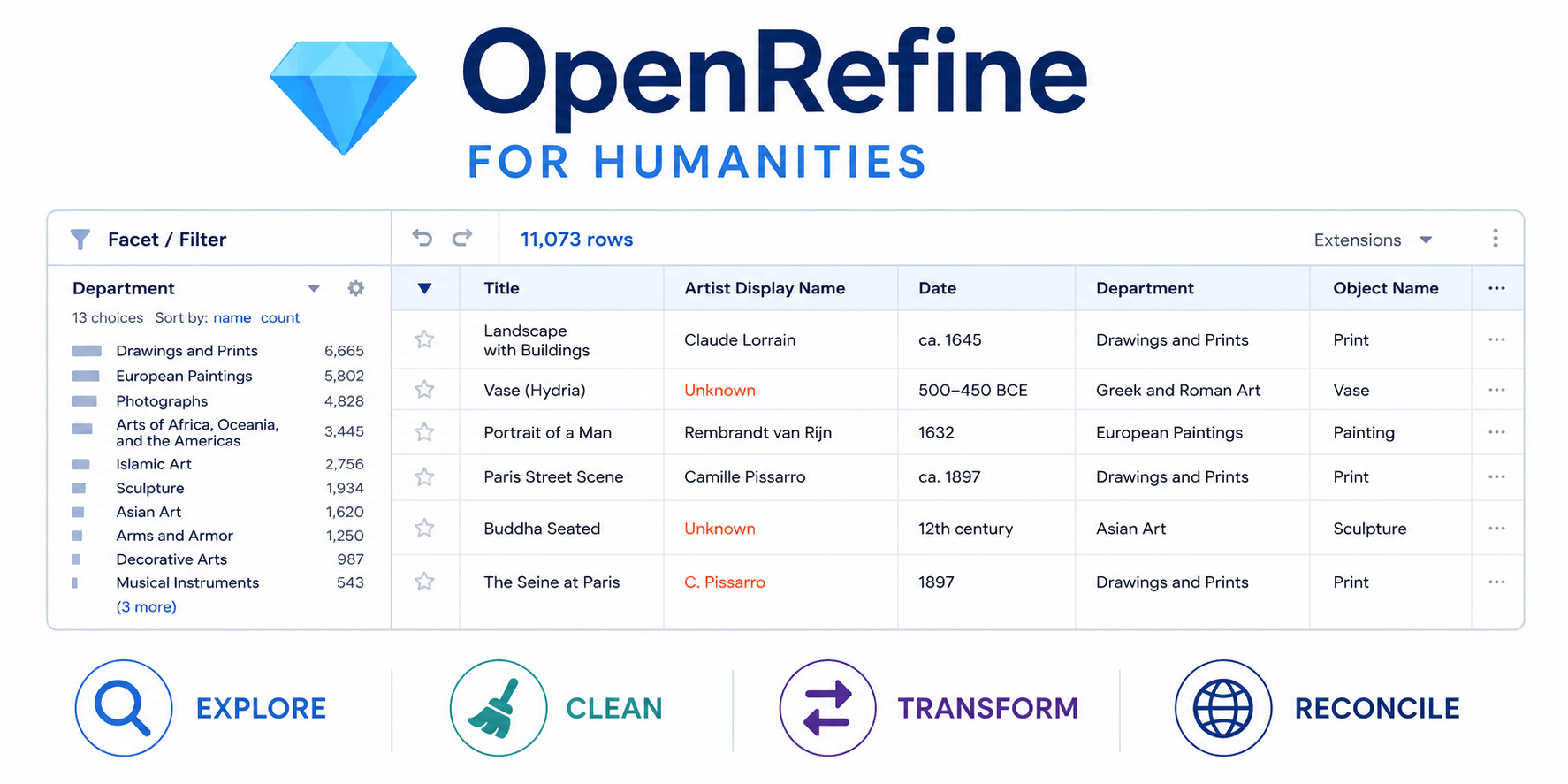Select Arts of Africa, Oceania facet choice
Image resolution: width=1568 pixels, height=784 pixels.
click(x=197, y=432)
